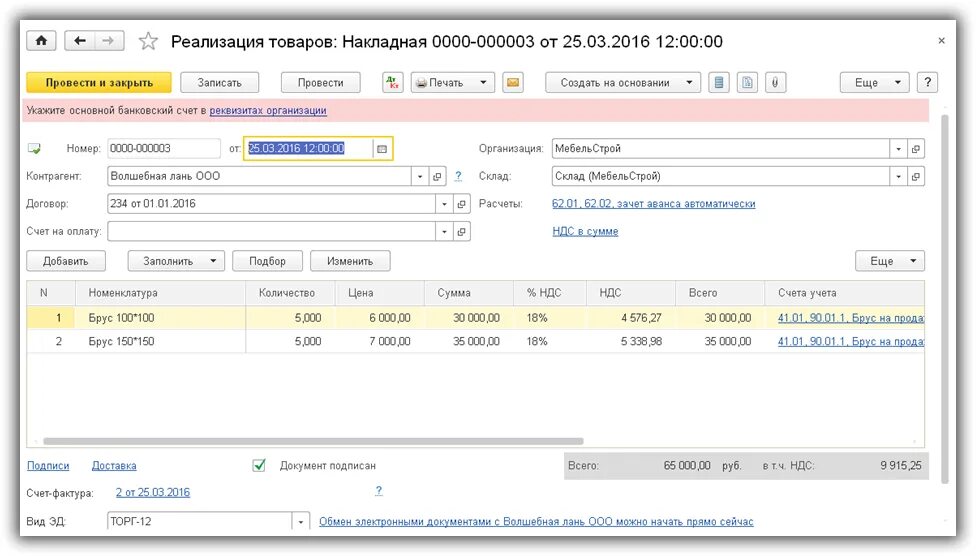
Task: Navigate back with the left arrow
Action: [x=80, y=41]
